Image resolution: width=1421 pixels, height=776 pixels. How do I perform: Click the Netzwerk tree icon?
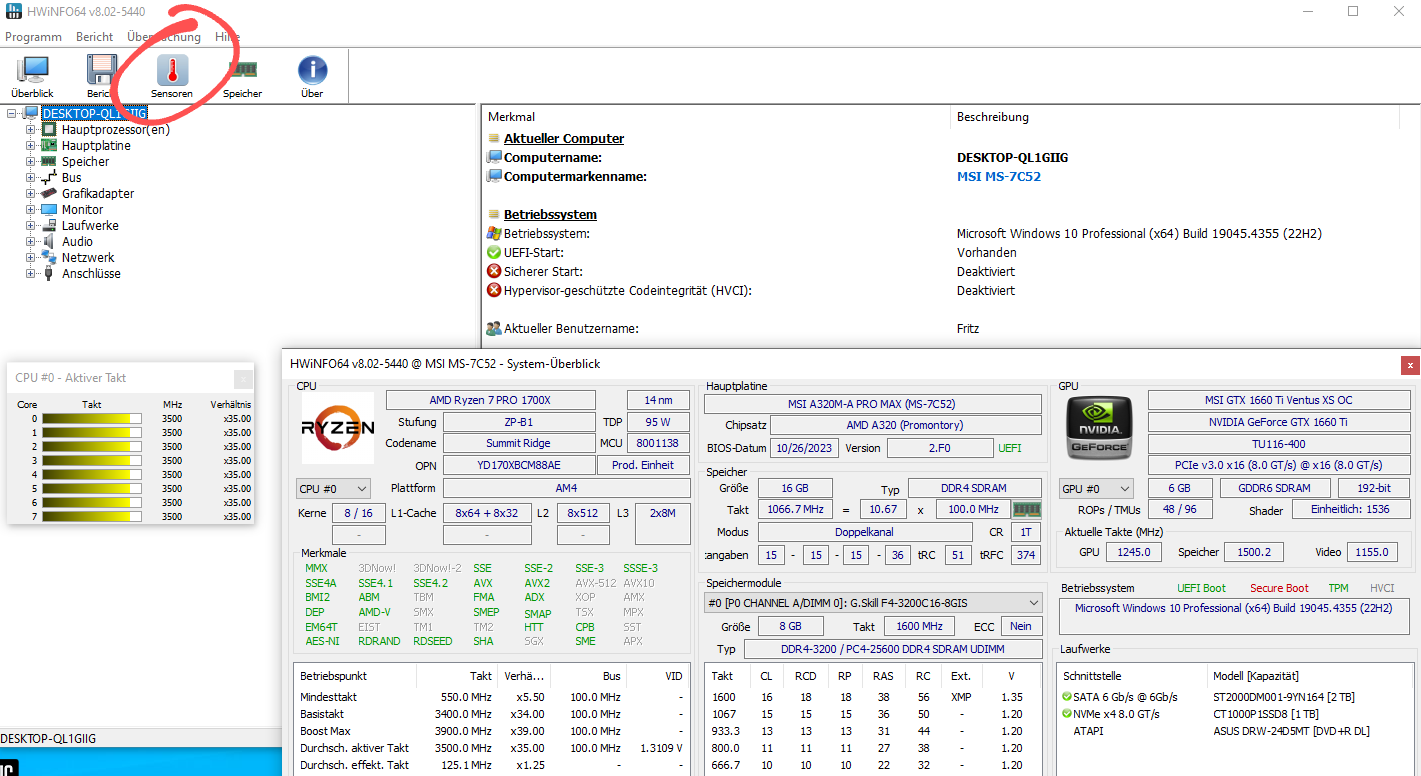click(x=49, y=257)
